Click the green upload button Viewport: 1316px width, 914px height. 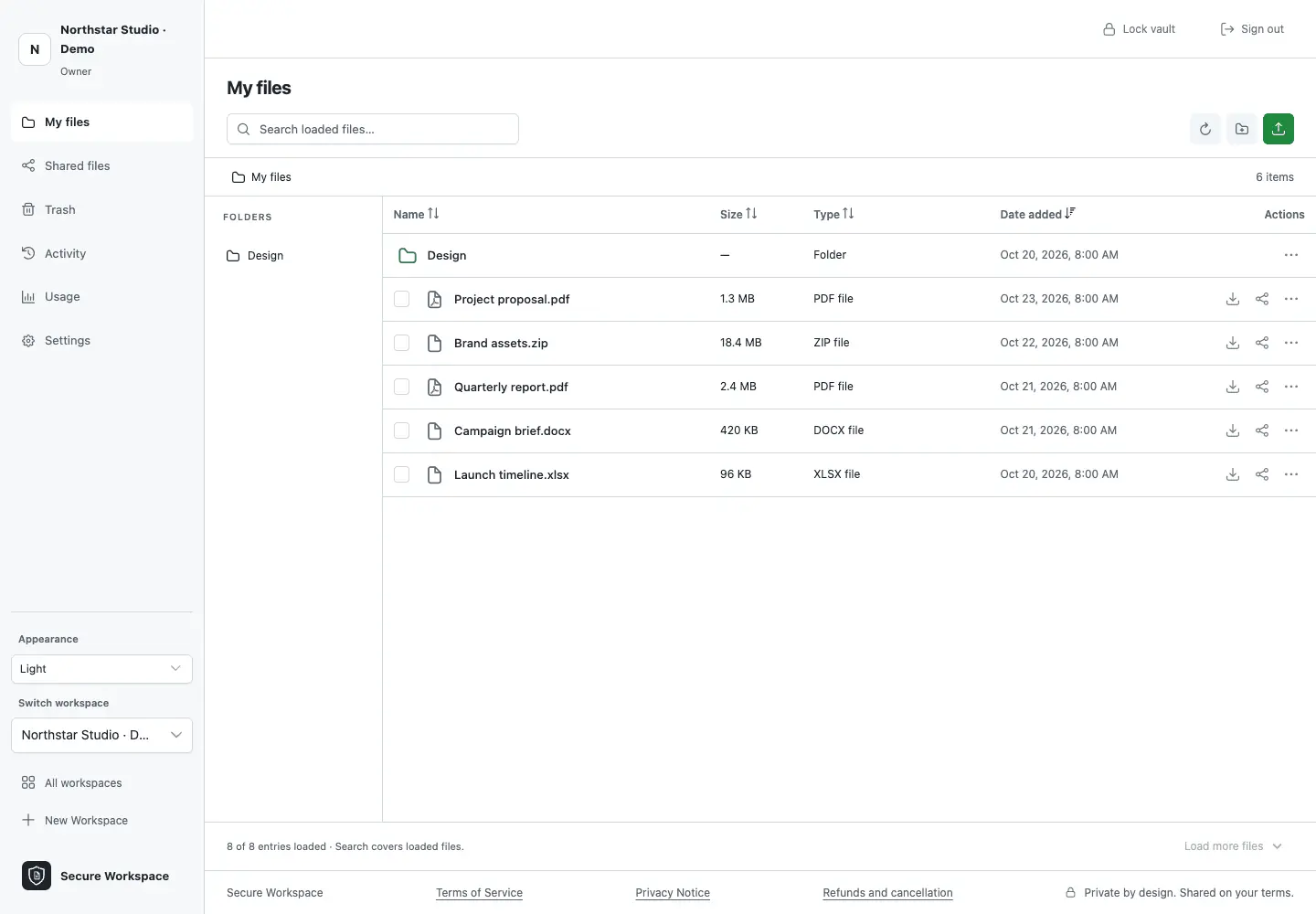(x=1279, y=129)
